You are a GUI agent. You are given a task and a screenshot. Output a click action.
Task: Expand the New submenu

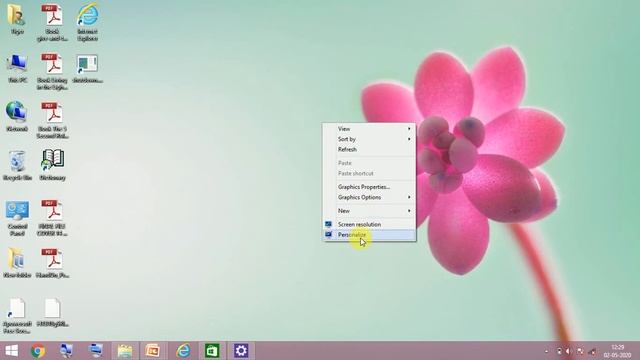(x=369, y=211)
